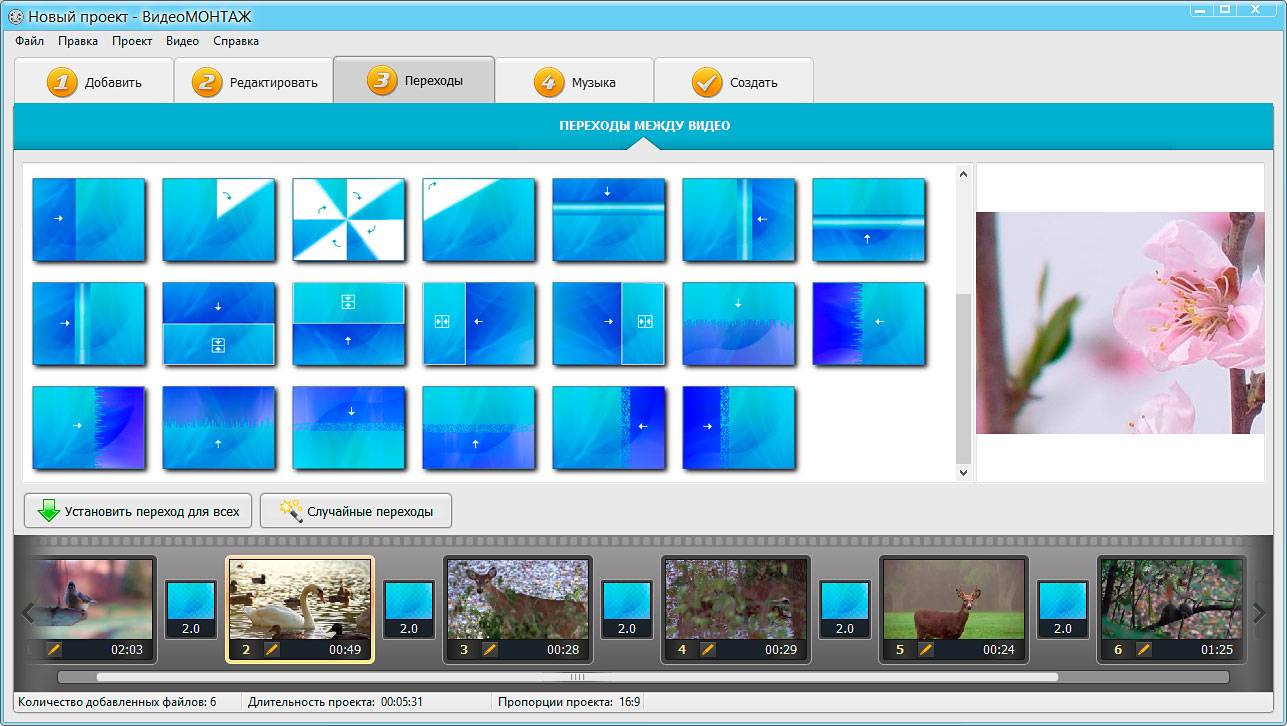Screen dimensions: 1287x726
Task: Pick the diagonal rotate wipe transition
Action: [x=479, y=220]
